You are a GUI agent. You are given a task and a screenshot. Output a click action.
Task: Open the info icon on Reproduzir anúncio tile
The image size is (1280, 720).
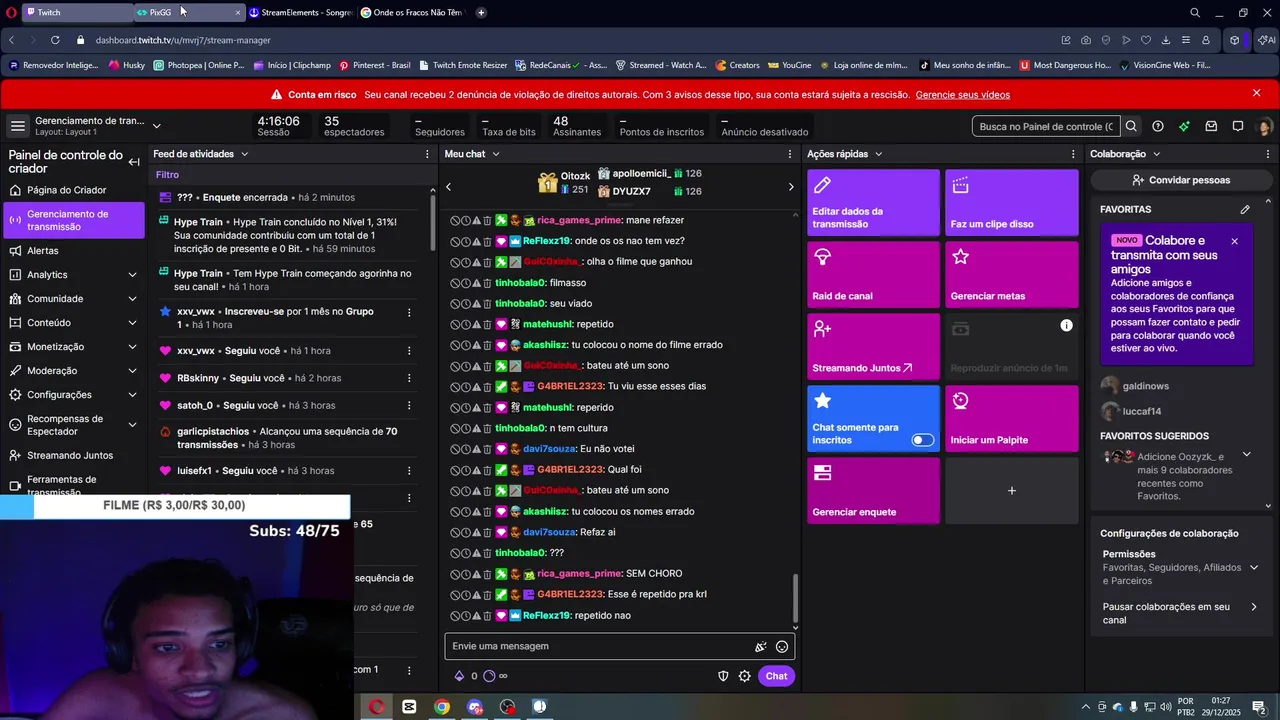coord(1066,326)
